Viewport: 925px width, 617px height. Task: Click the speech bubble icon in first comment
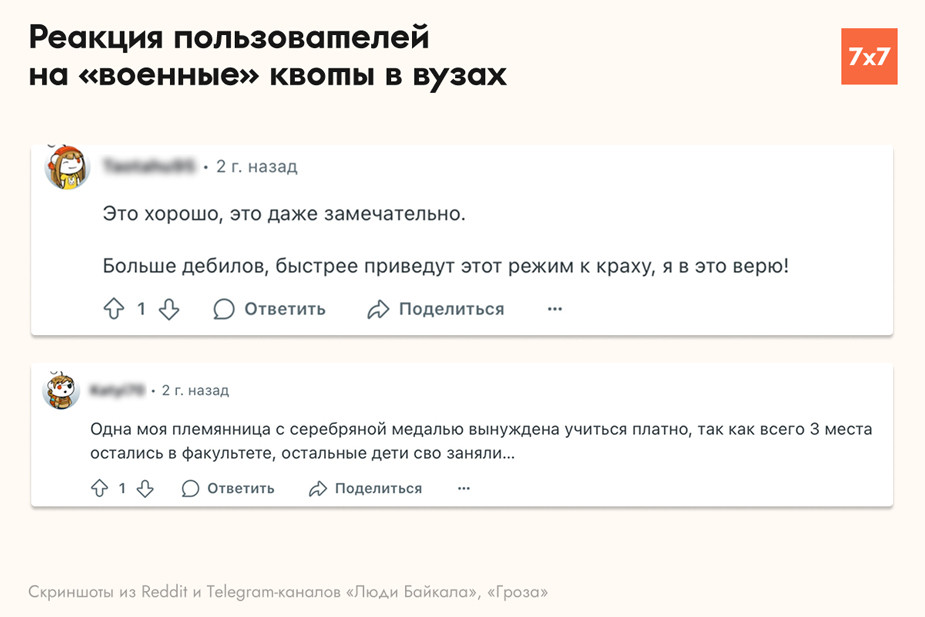pos(224,309)
